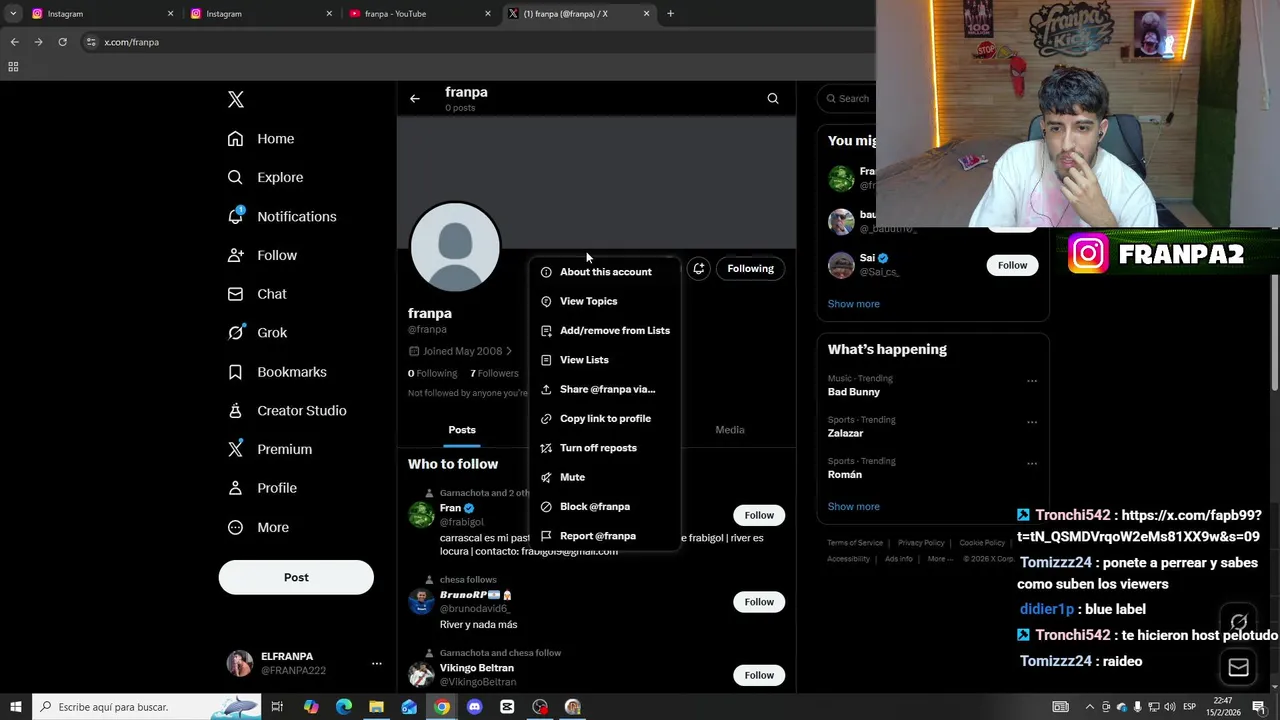Image resolution: width=1280 pixels, height=720 pixels.
Task: Open Explore in the sidebar
Action: pos(265,177)
